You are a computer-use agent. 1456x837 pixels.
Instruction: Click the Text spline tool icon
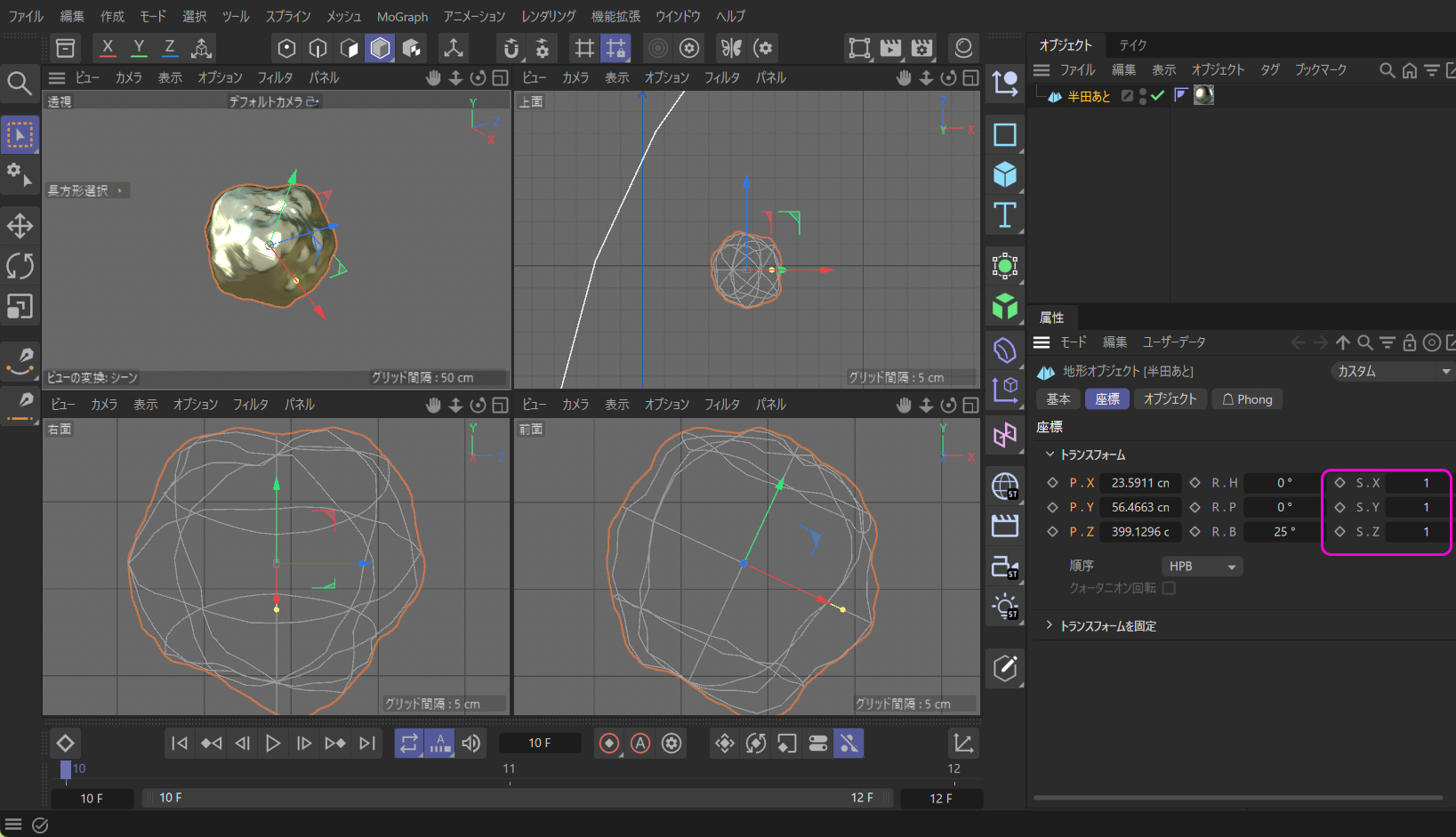[x=1005, y=215]
